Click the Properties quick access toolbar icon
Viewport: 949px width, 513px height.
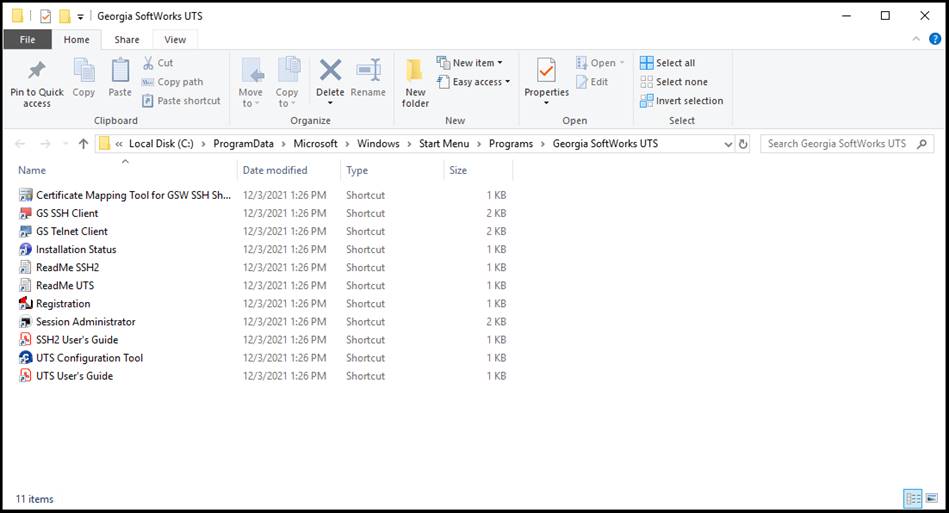(45, 16)
